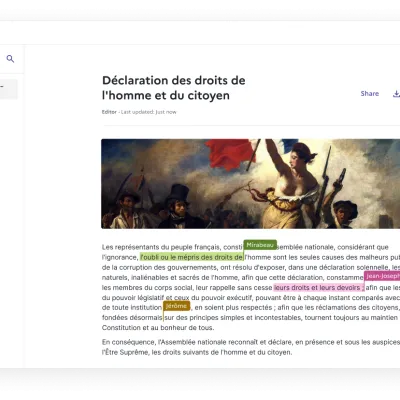
Task: Click the text 'sur des principes simples et incontestables'
Action: (x=233, y=318)
